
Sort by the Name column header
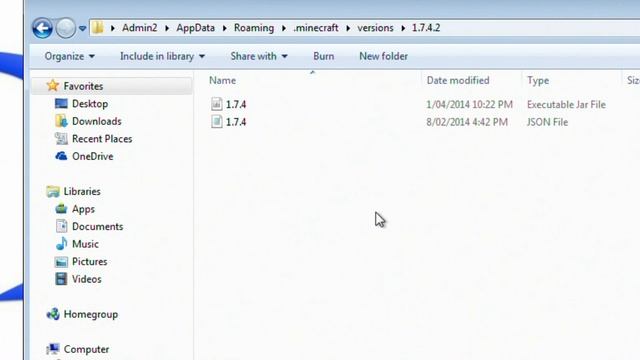point(222,80)
